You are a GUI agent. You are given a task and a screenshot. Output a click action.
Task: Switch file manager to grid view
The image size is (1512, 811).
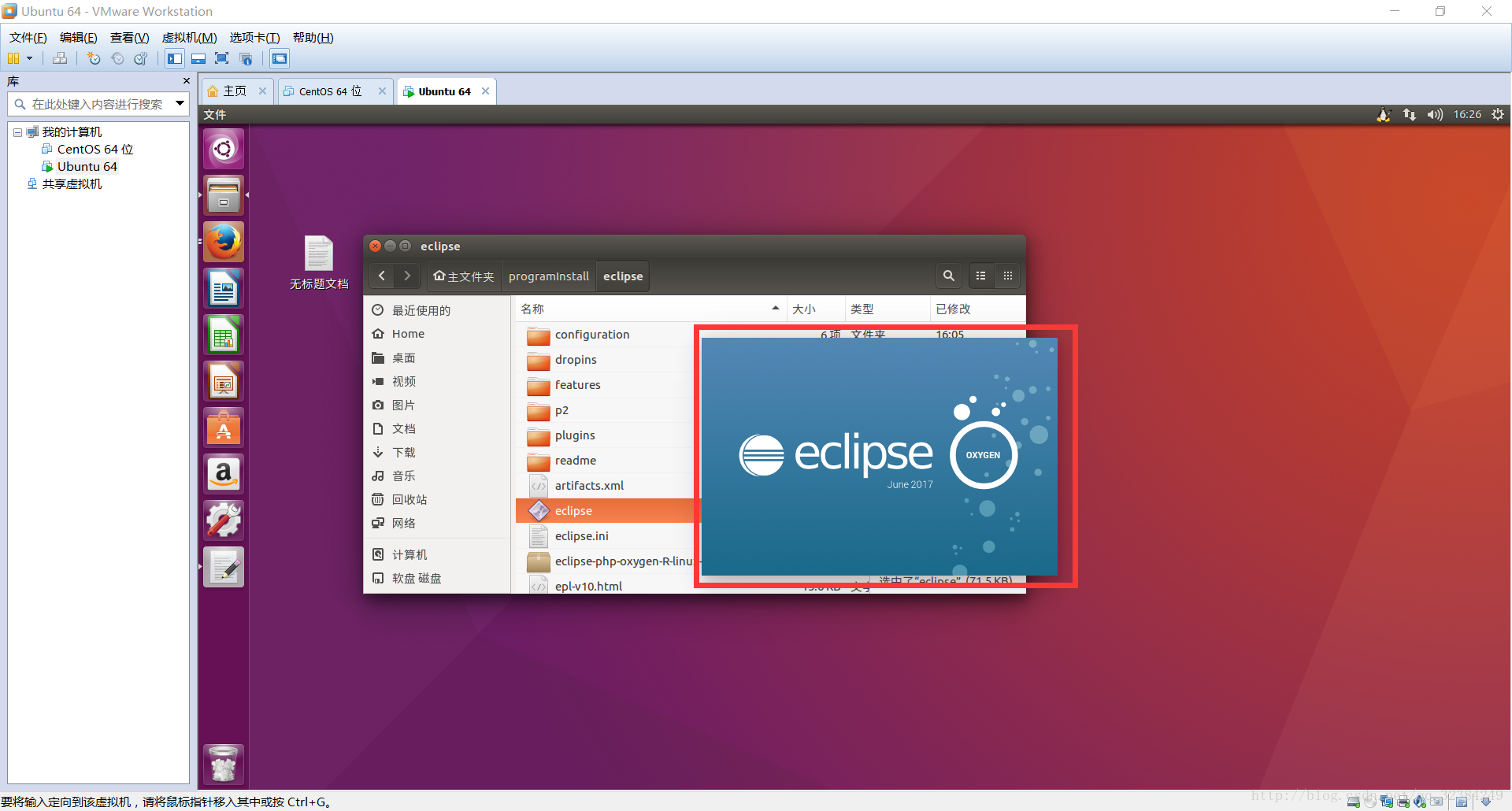click(x=1008, y=276)
